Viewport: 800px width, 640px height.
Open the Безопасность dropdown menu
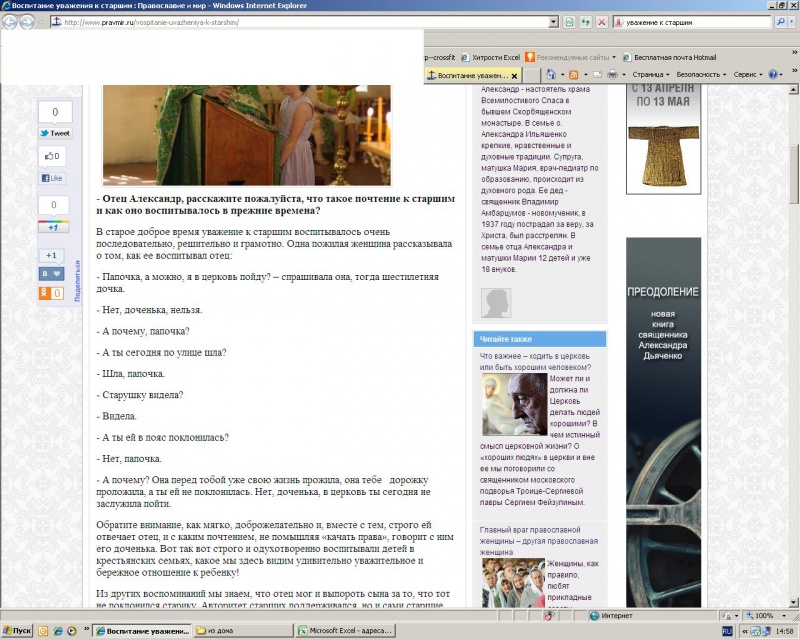(x=701, y=75)
